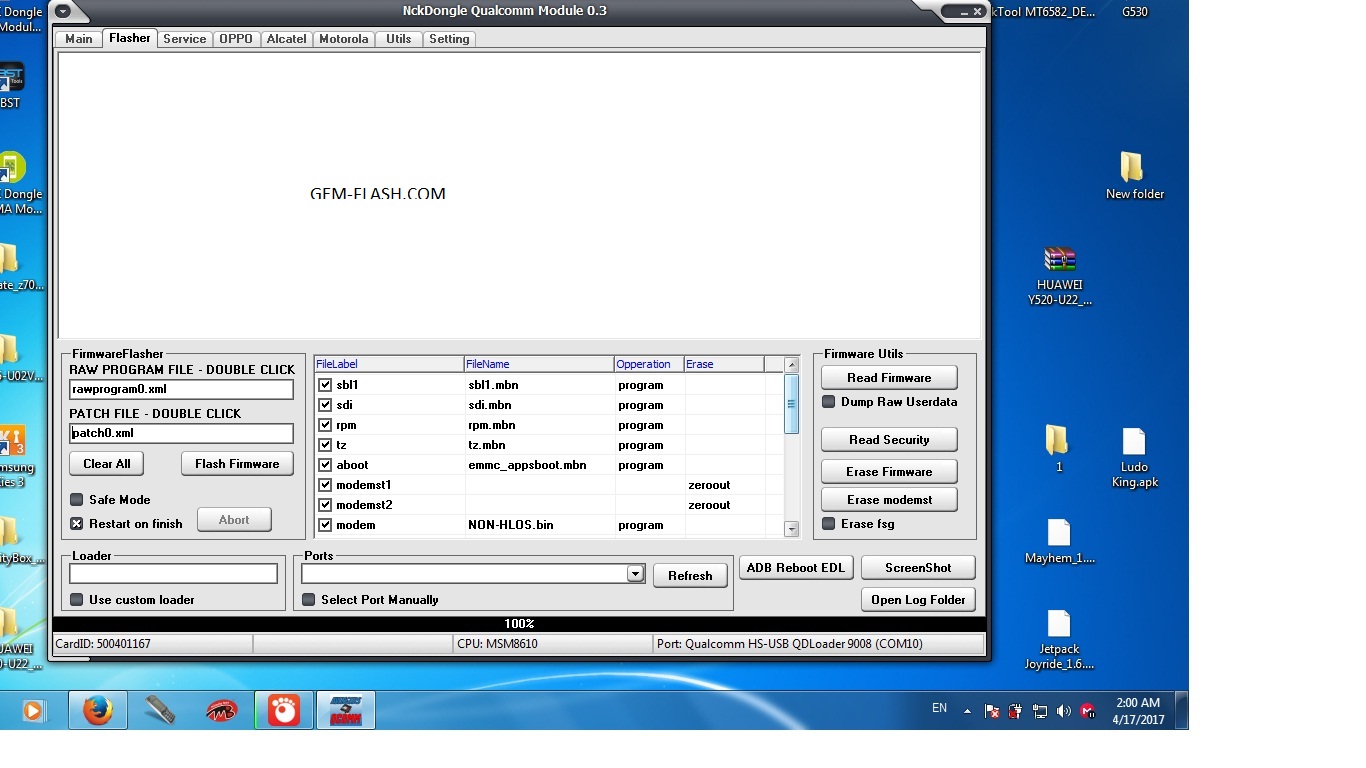Screen dimensions: 1366x768
Task: Switch to the Main tab
Action: coord(79,39)
